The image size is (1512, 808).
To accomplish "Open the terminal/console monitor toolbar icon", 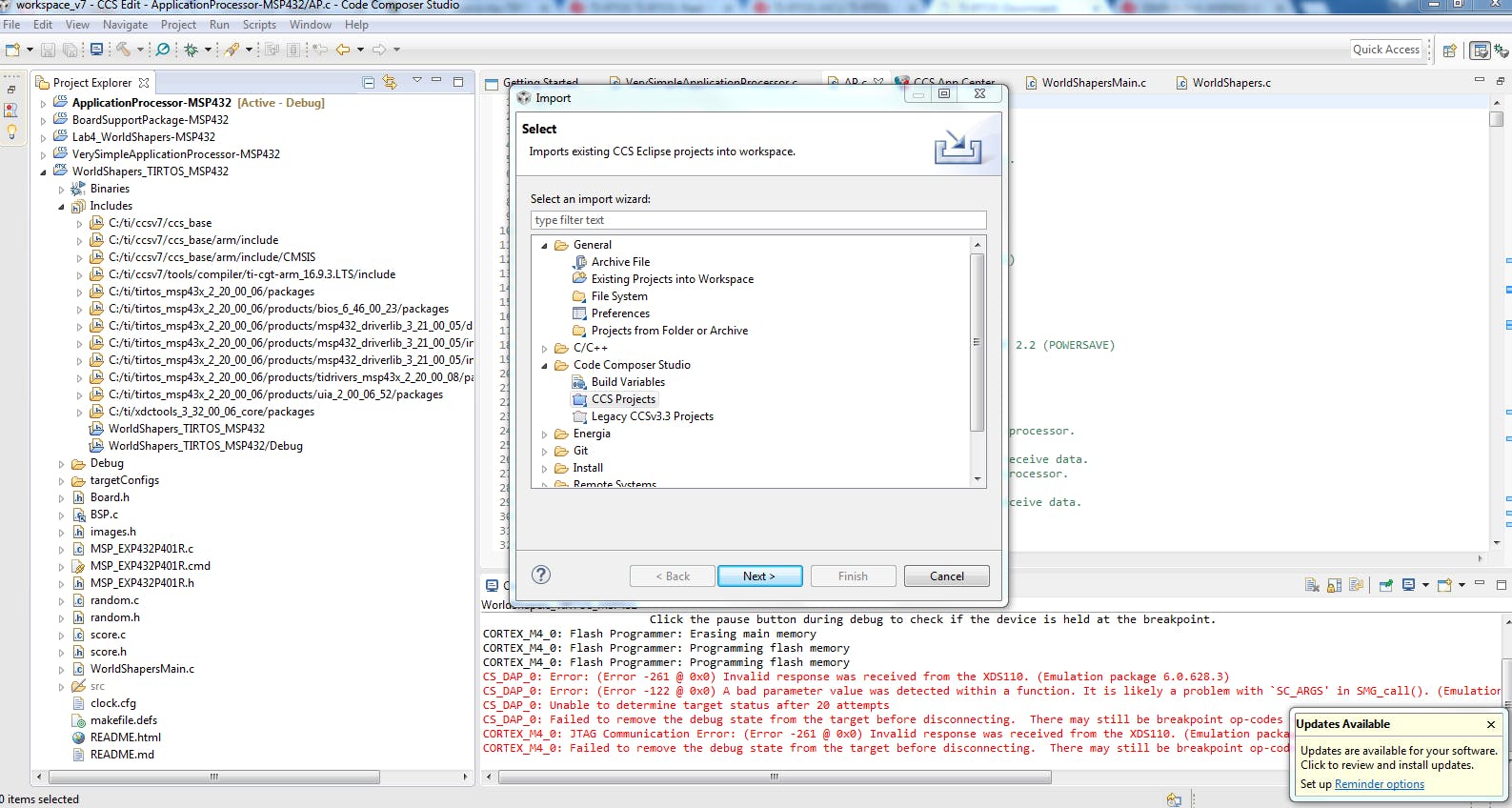I will 96,50.
